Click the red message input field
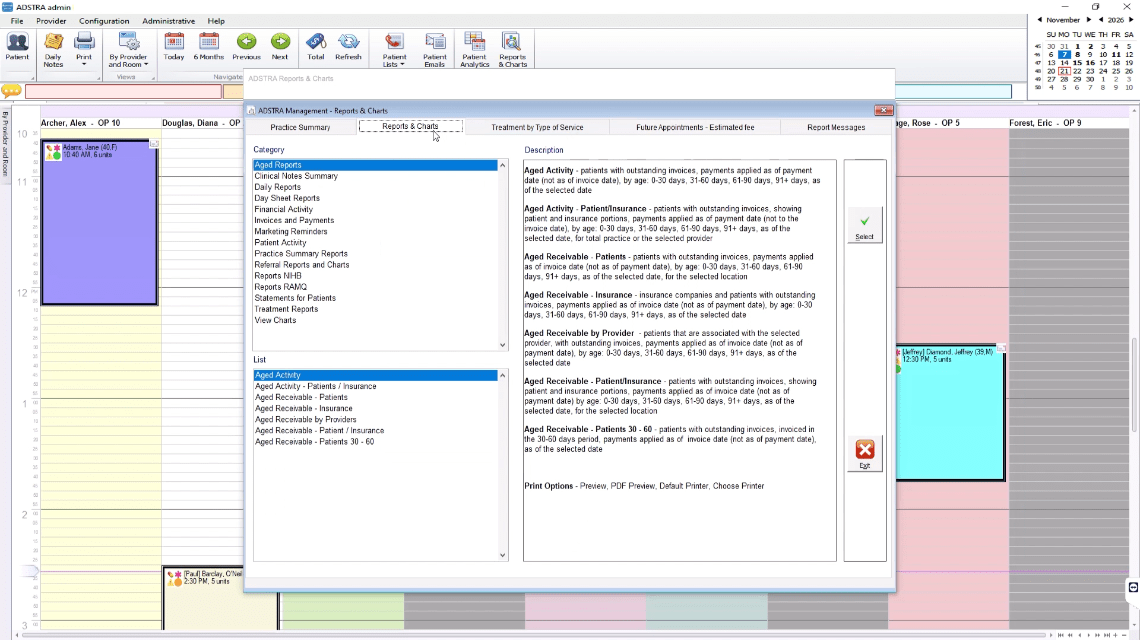This screenshot has width=1140, height=640. 123,91
